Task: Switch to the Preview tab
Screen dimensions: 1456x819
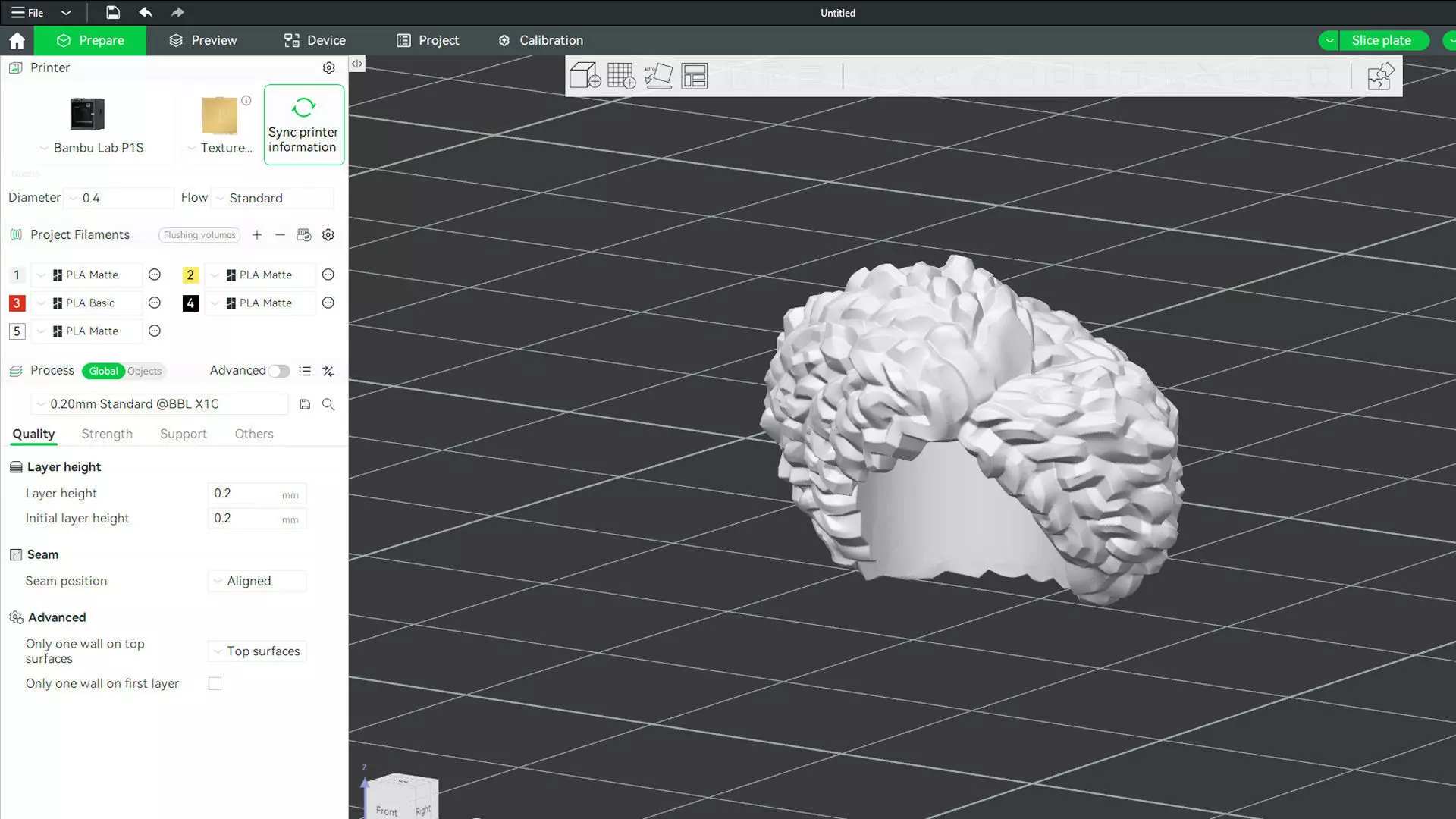Action: pos(202,40)
